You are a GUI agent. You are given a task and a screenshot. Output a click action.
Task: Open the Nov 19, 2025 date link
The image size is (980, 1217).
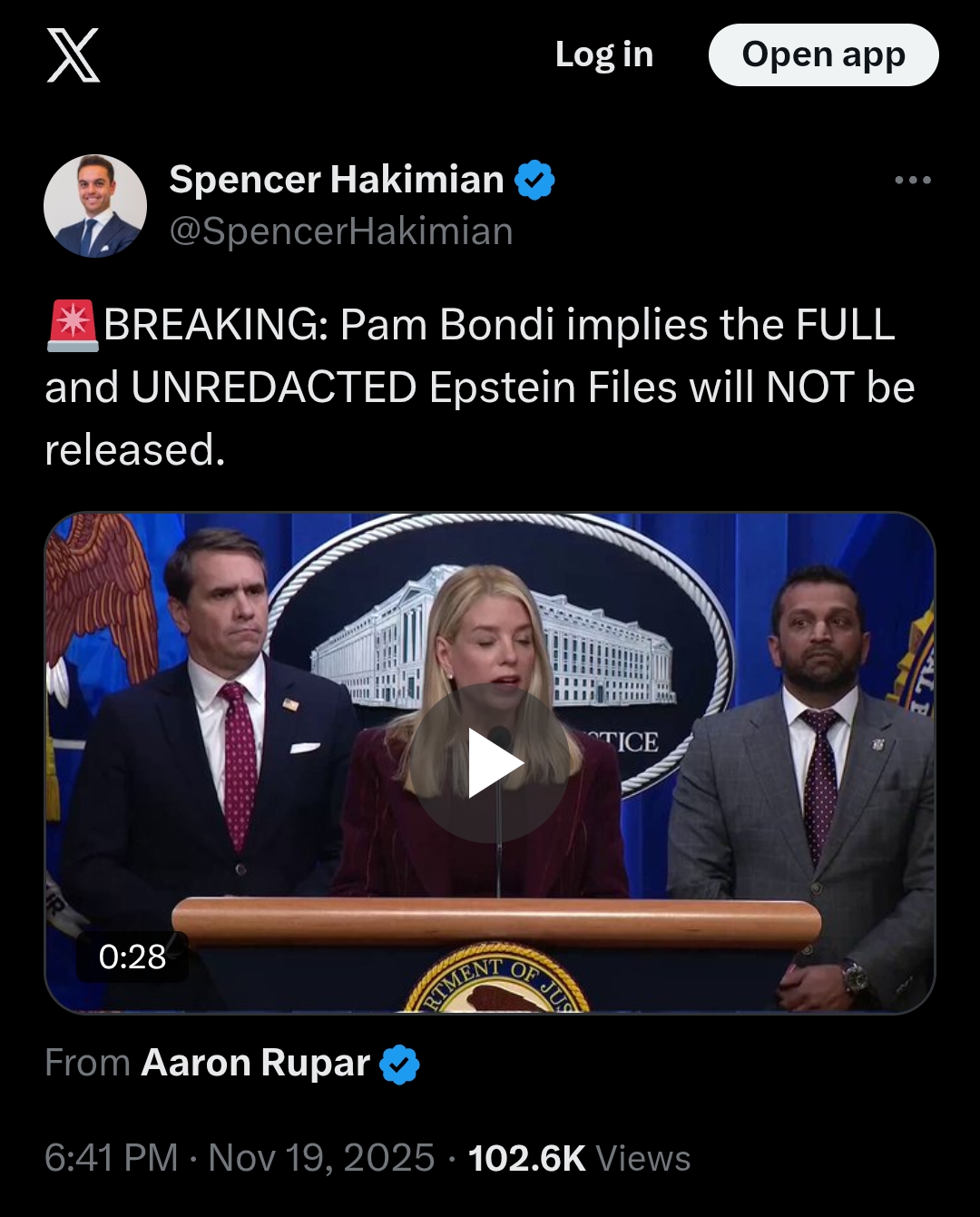point(322,1159)
